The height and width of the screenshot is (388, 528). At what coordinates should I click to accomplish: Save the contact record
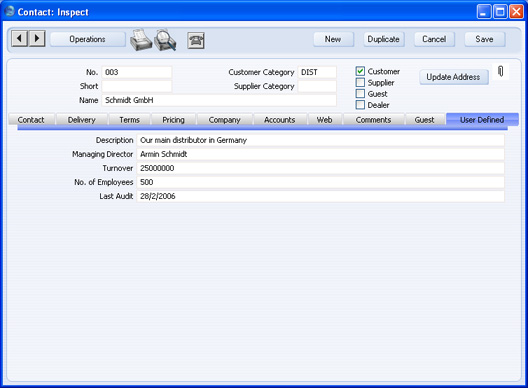(485, 39)
